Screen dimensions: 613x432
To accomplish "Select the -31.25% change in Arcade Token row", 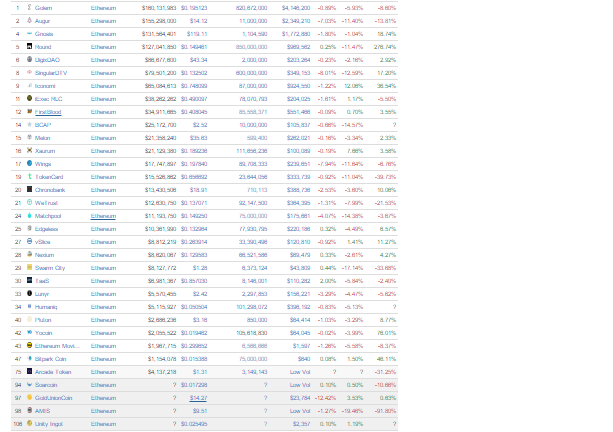I will pos(387,372).
